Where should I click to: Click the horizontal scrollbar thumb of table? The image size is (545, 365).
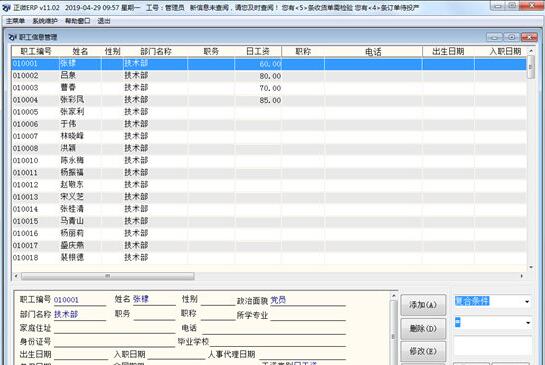(107, 276)
